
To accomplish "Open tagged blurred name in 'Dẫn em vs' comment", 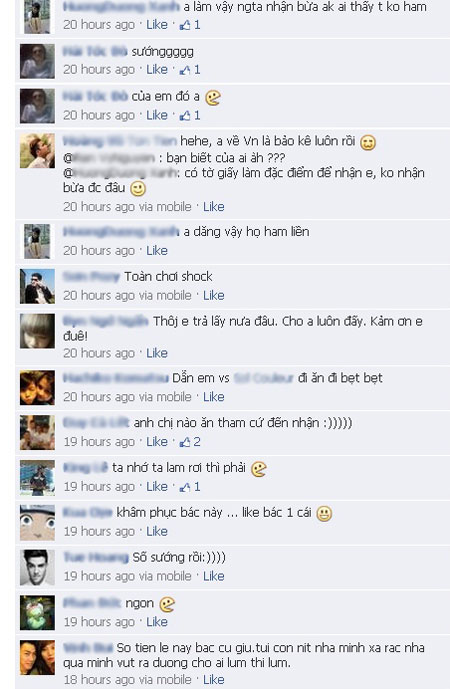I will [263, 378].
